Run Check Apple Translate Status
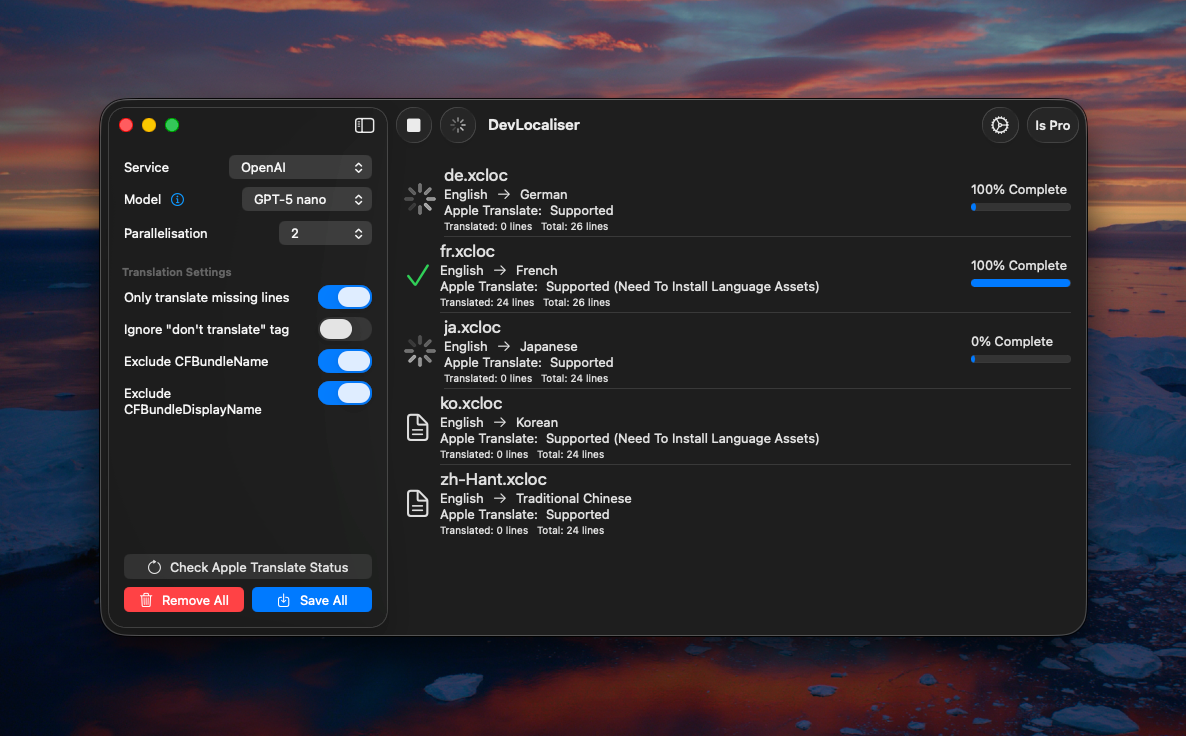1186x736 pixels. pos(247,566)
